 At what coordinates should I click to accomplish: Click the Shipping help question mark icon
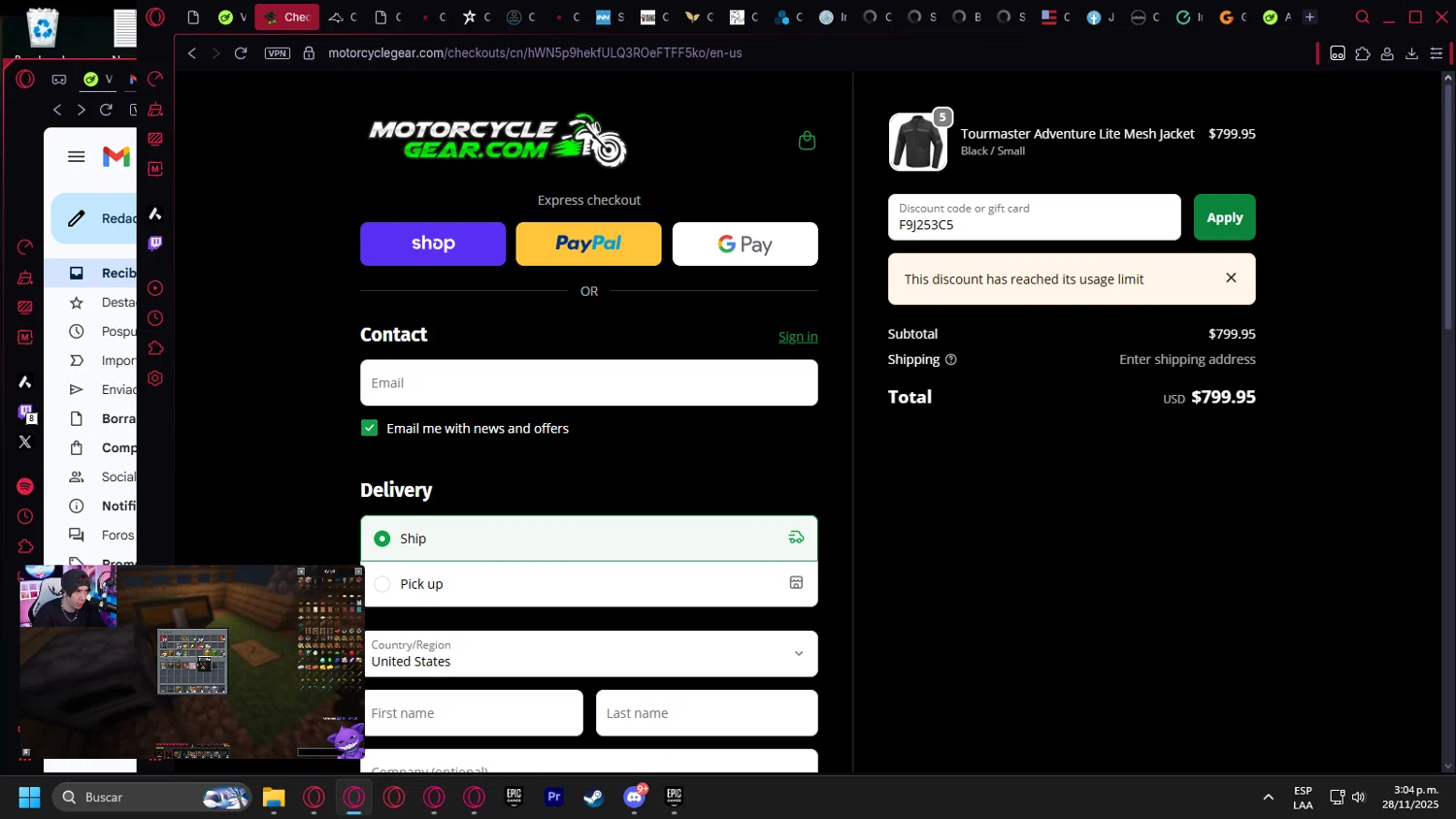click(951, 360)
